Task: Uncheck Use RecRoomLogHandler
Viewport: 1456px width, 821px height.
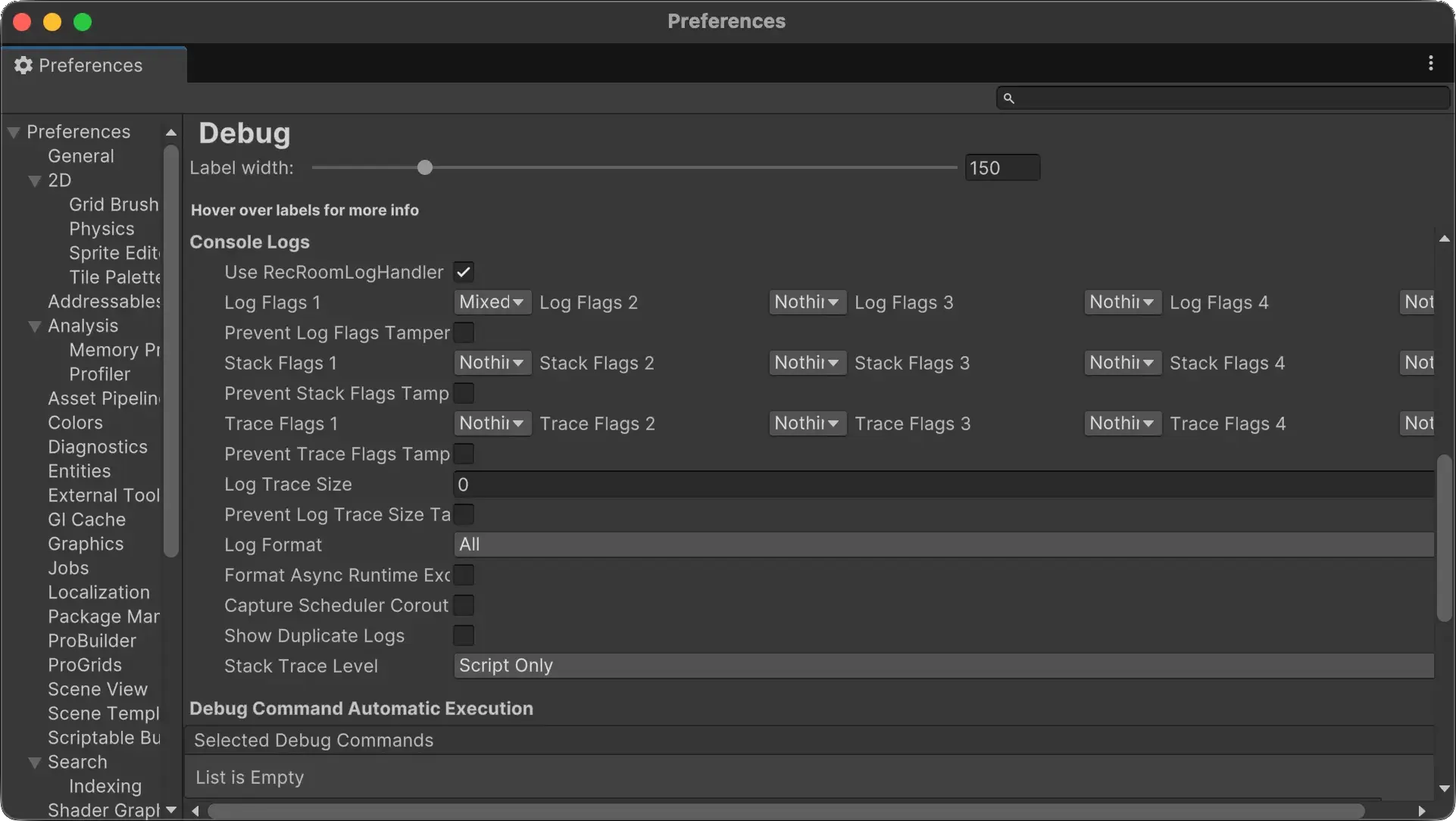Action: [463, 272]
